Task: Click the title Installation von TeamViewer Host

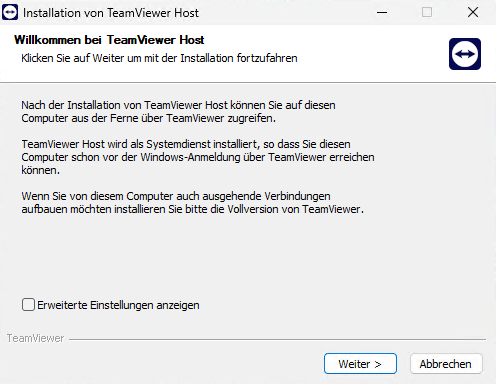Action: pos(111,13)
